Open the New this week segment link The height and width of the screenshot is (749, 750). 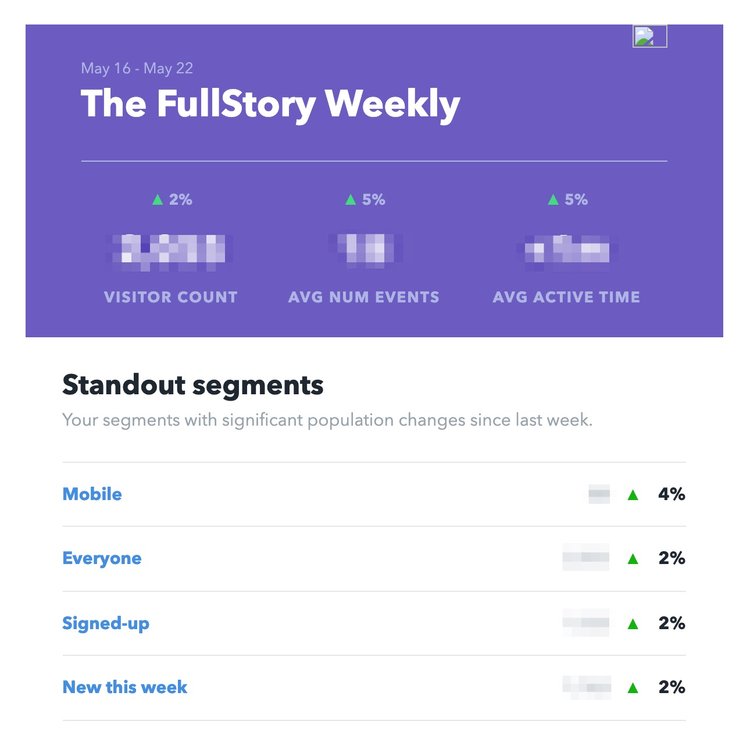(125, 687)
